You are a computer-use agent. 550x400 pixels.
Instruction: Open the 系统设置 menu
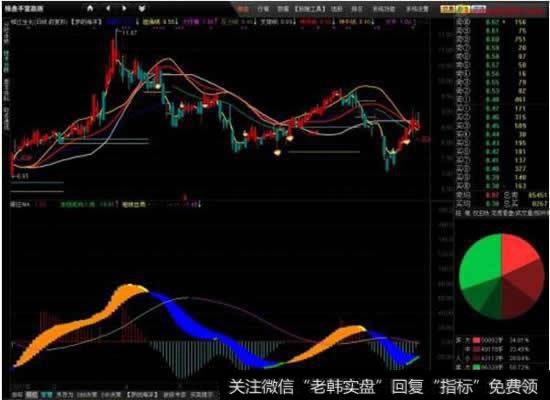[417, 9]
